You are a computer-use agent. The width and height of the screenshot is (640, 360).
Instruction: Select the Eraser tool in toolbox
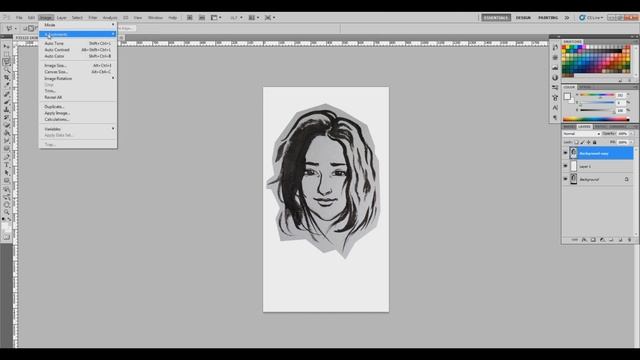pos(7,125)
